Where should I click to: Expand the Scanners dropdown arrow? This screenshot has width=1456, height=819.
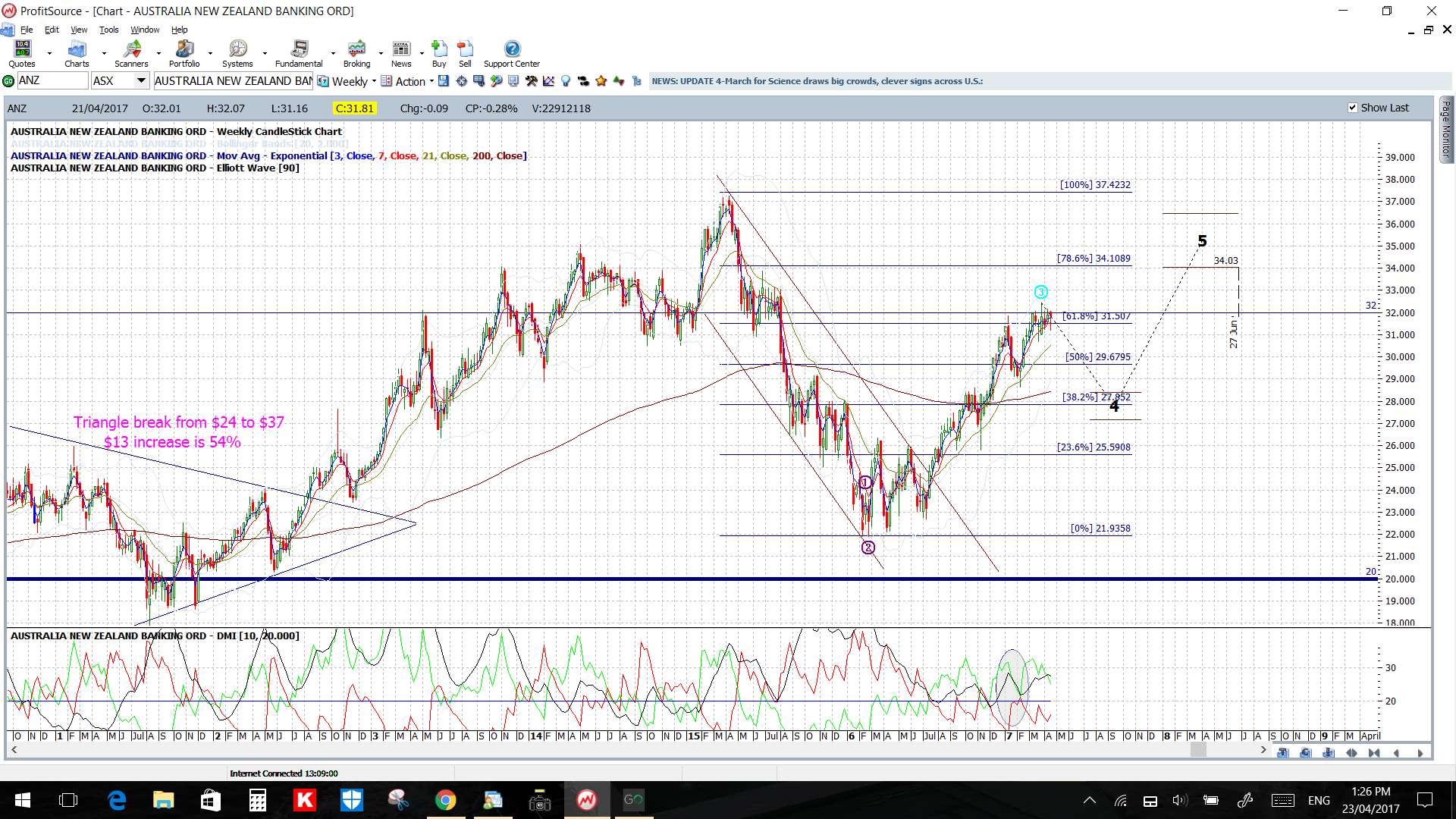[158, 54]
